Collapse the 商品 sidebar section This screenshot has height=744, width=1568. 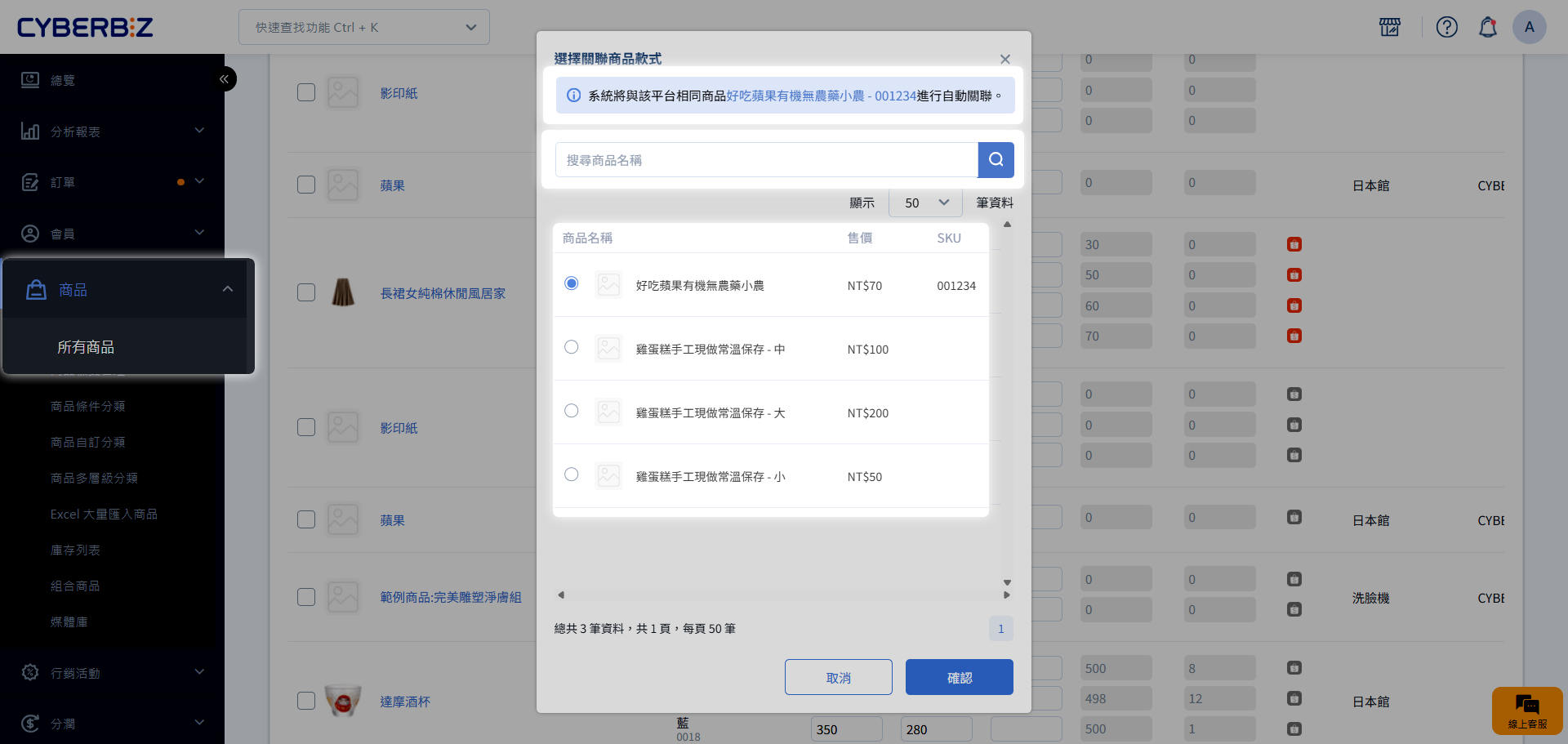point(228,289)
